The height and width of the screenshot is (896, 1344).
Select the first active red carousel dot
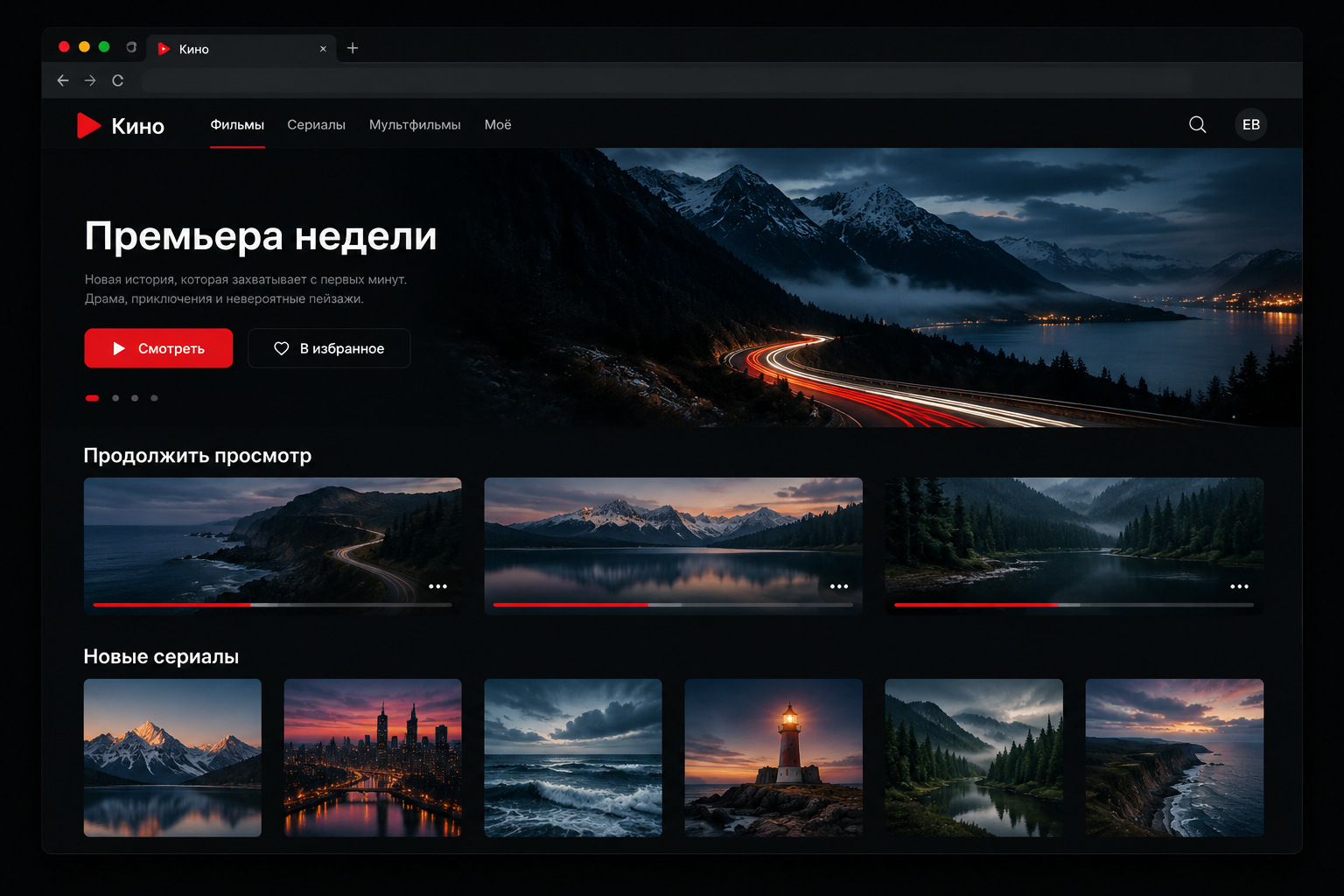click(92, 398)
